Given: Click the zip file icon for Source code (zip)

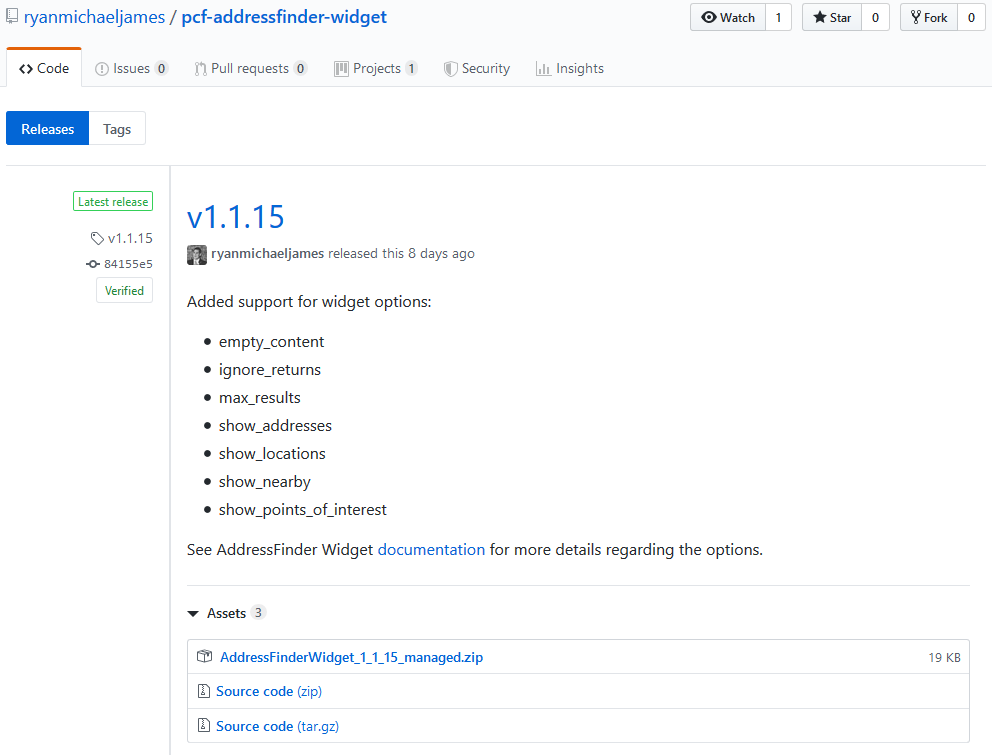Looking at the screenshot, I should (x=203, y=691).
